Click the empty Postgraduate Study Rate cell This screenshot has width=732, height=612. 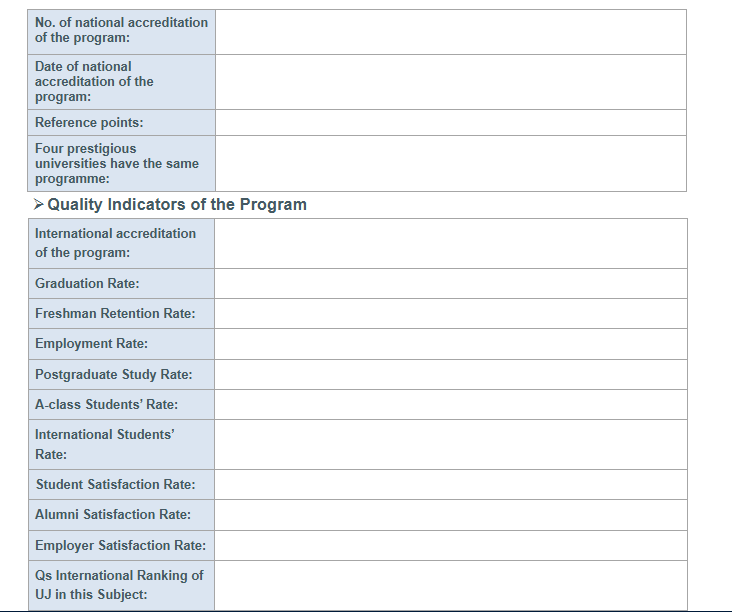pos(450,375)
